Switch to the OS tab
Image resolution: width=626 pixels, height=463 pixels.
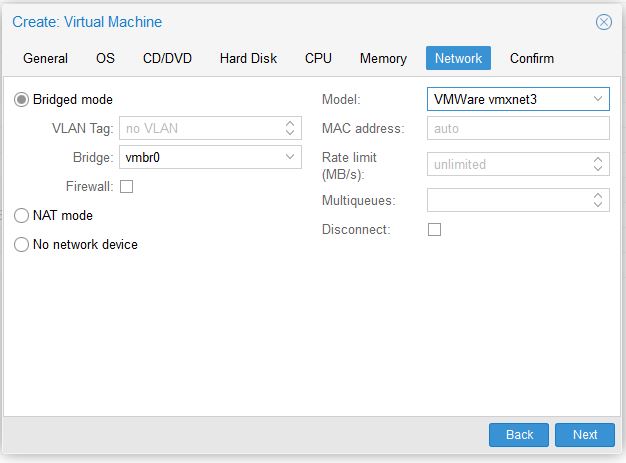coord(105,58)
